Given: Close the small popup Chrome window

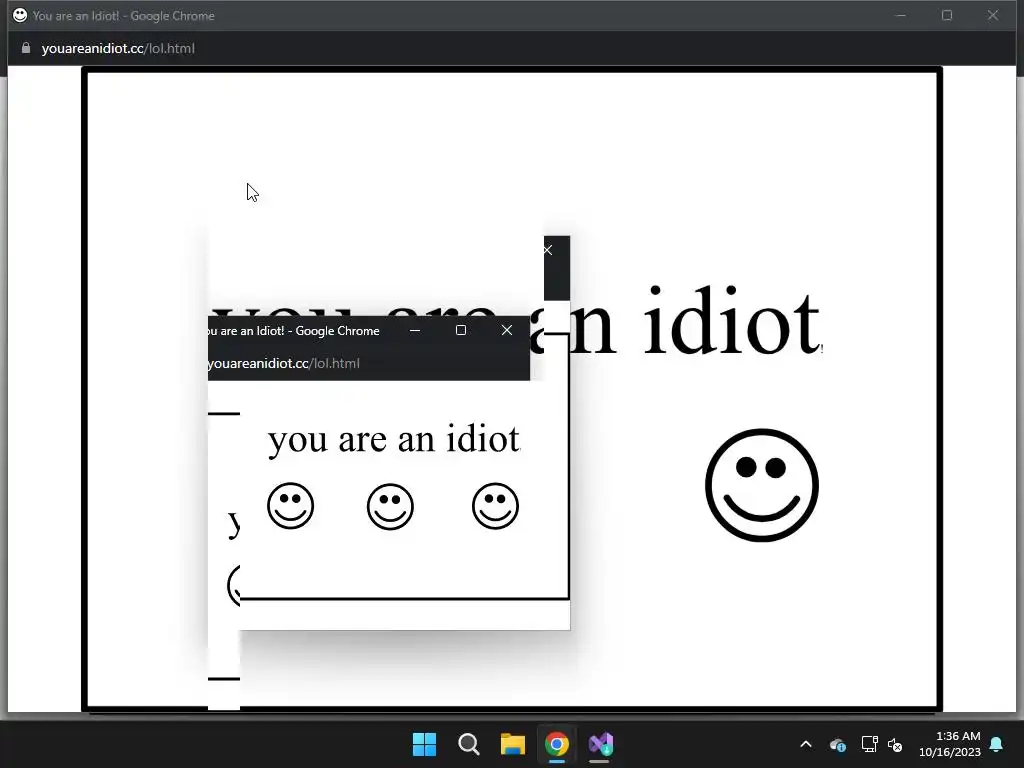Looking at the screenshot, I should point(507,330).
